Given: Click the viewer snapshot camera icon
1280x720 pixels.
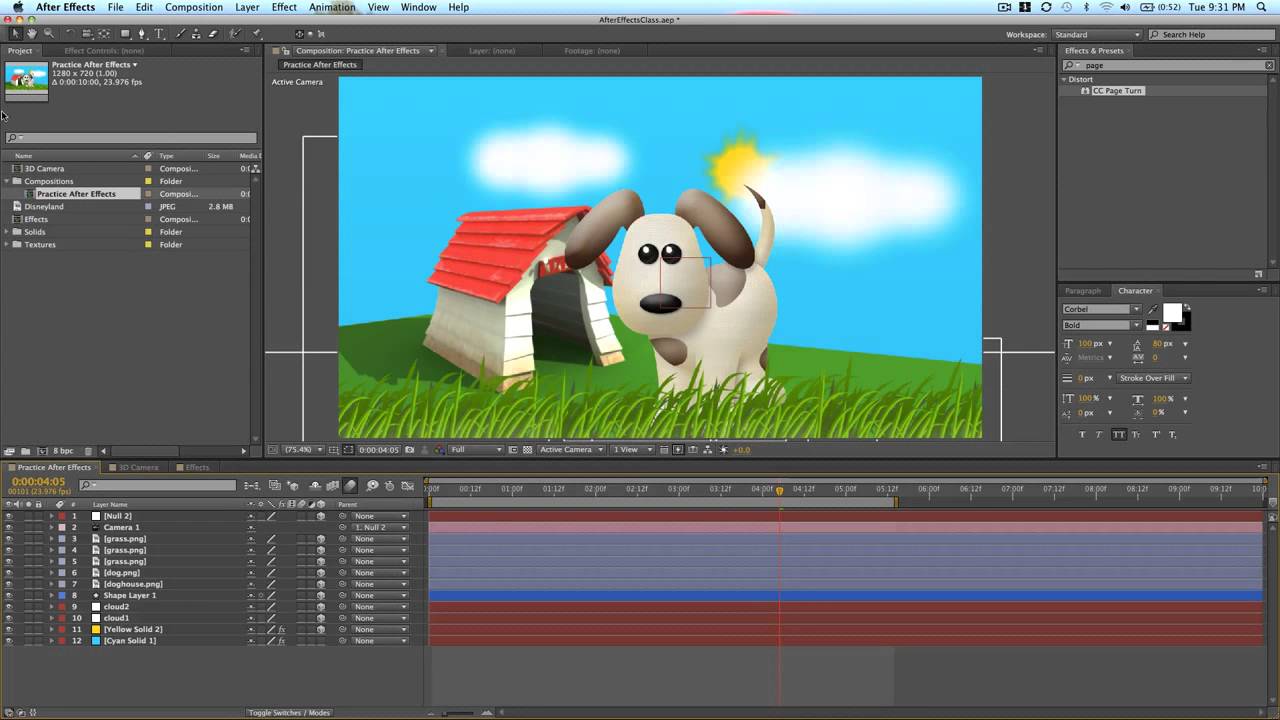Looking at the screenshot, I should (x=409, y=450).
